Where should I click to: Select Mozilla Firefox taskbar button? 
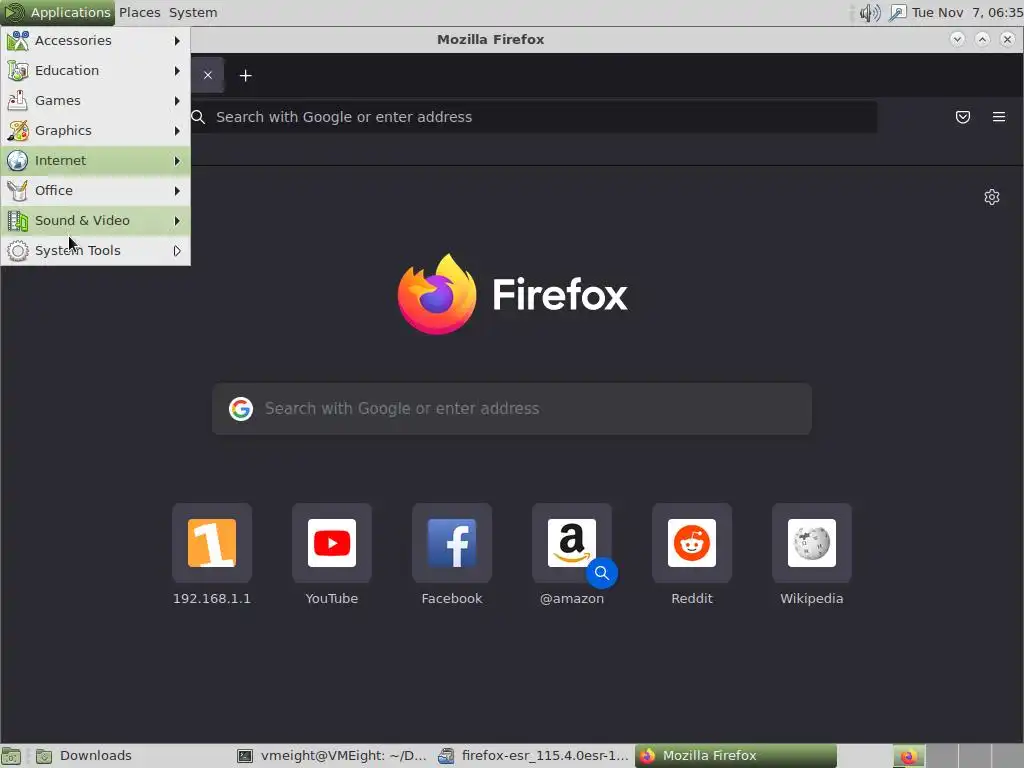point(735,756)
